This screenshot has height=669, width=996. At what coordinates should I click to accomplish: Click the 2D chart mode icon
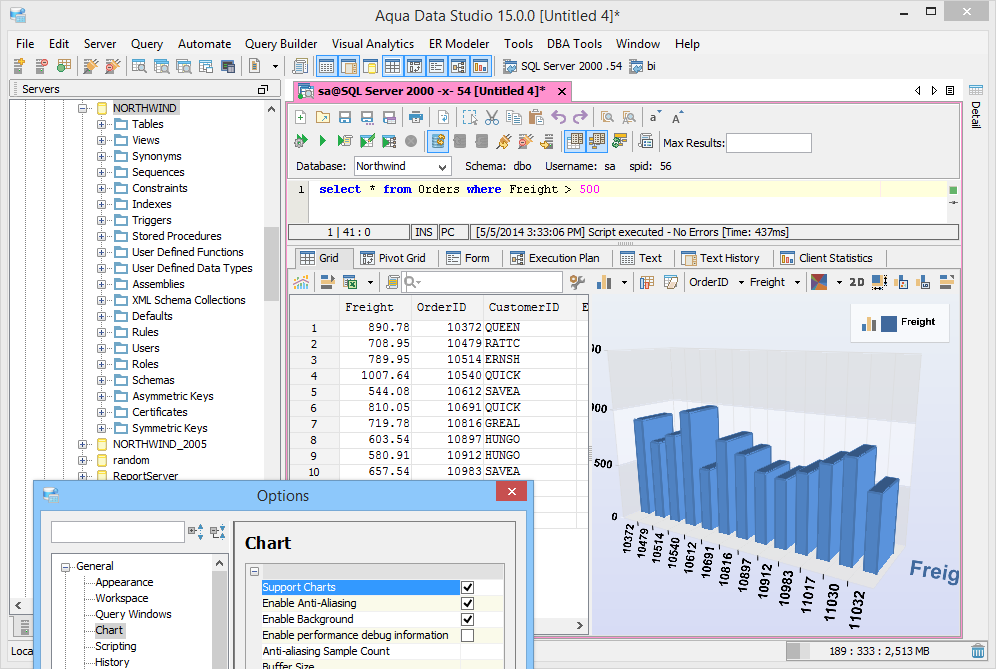click(x=856, y=282)
